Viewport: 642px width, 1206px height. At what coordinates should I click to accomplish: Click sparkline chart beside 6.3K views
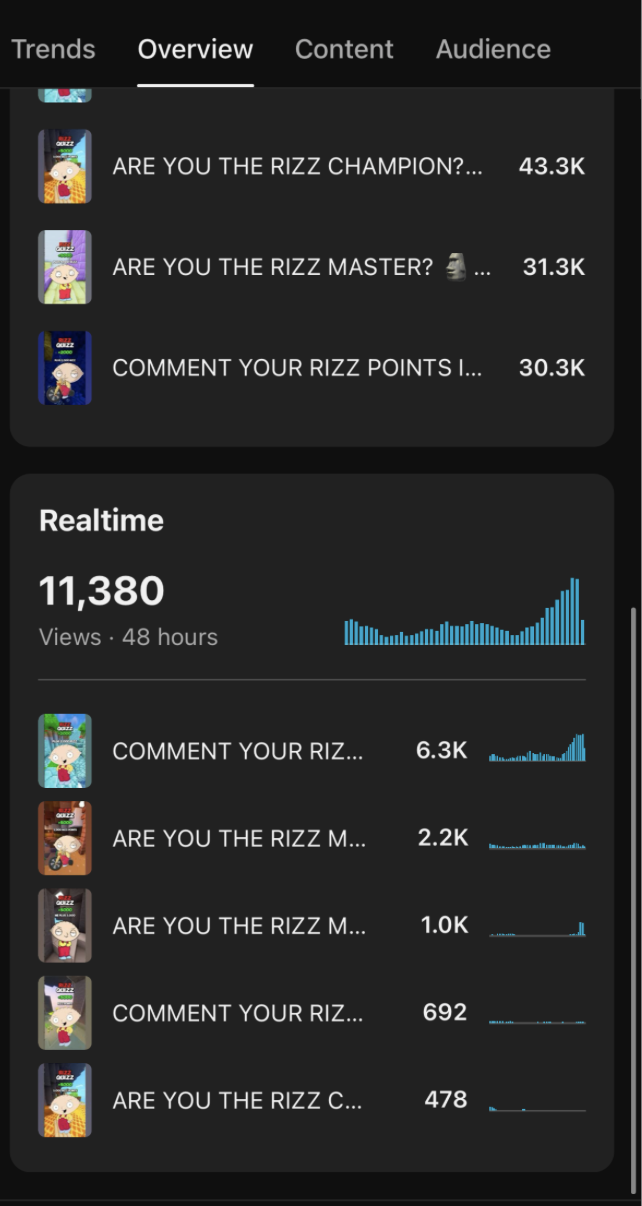tap(537, 749)
